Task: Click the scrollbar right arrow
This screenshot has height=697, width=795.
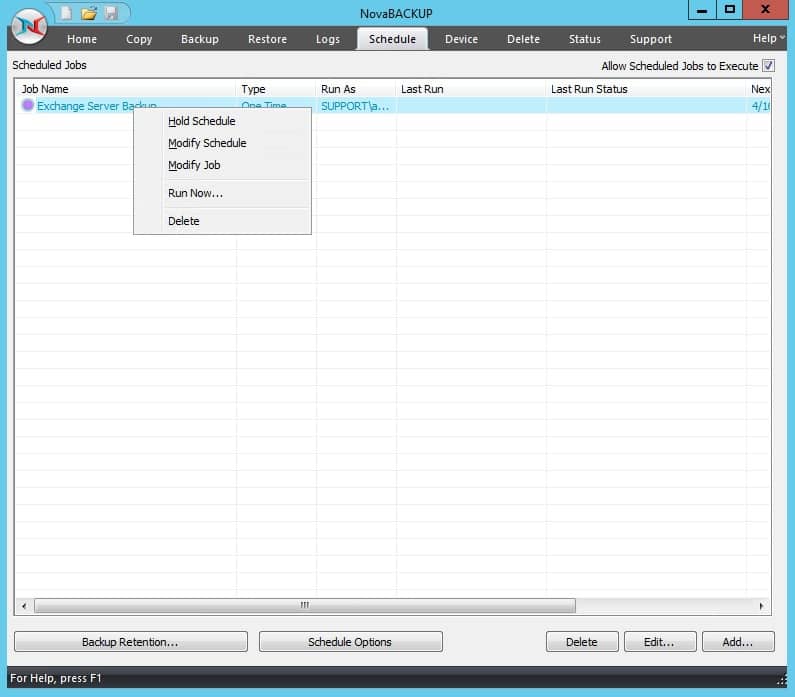Action: (x=761, y=606)
